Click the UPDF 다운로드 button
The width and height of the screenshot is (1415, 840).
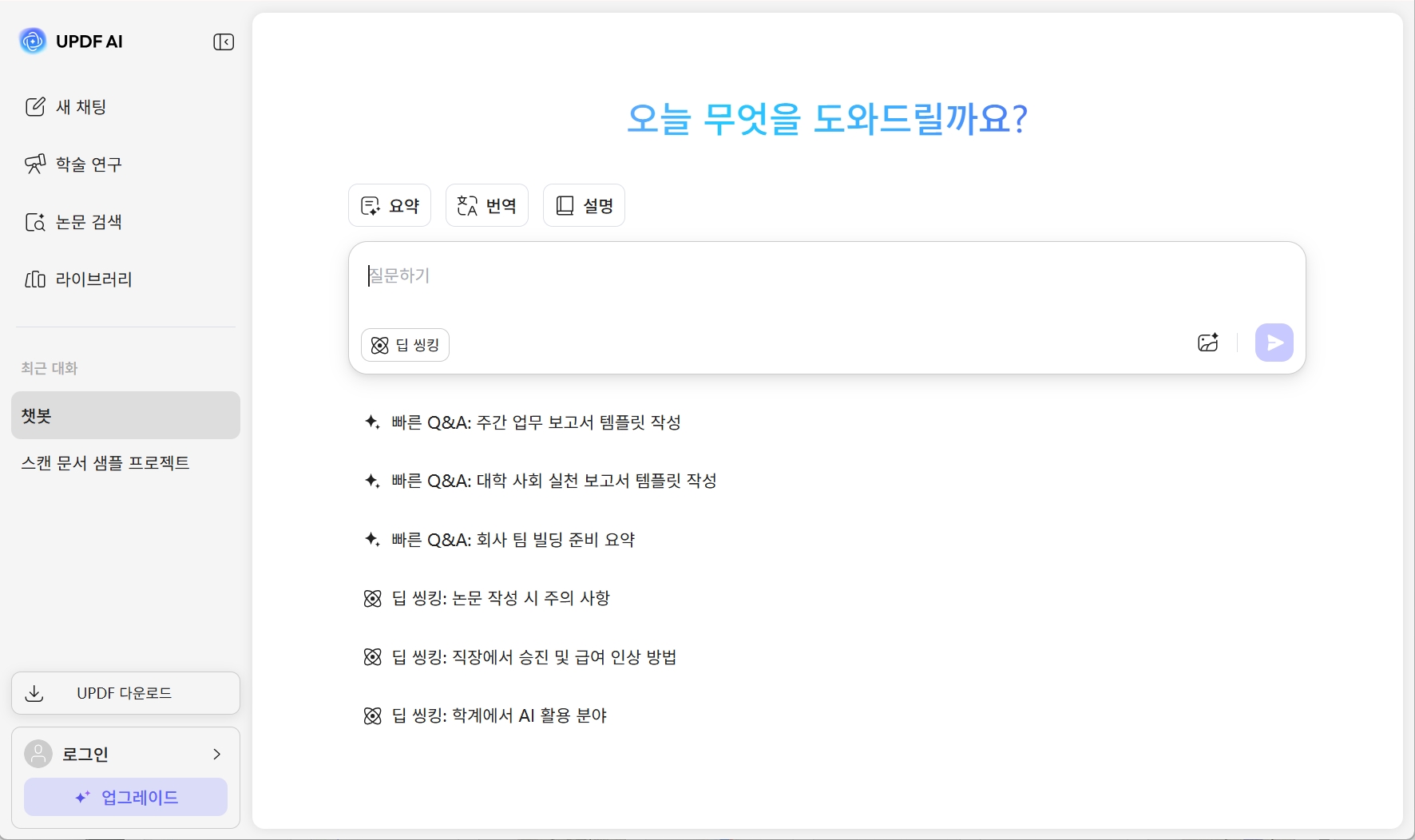(x=125, y=693)
